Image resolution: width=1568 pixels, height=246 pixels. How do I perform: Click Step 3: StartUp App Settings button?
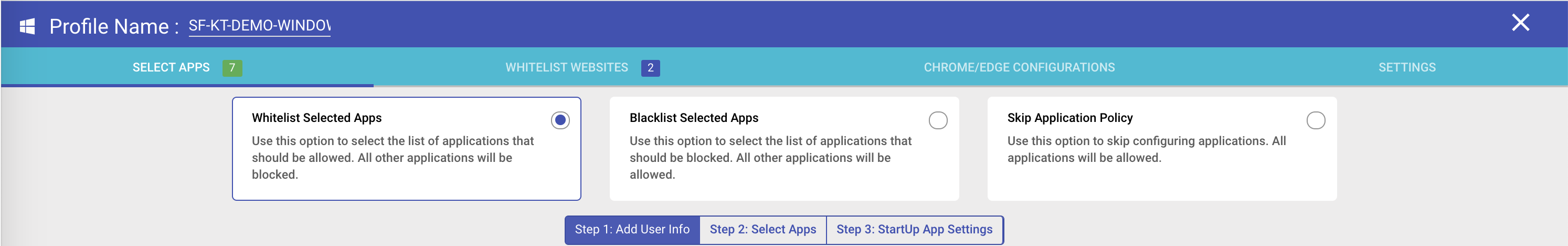(x=914, y=230)
